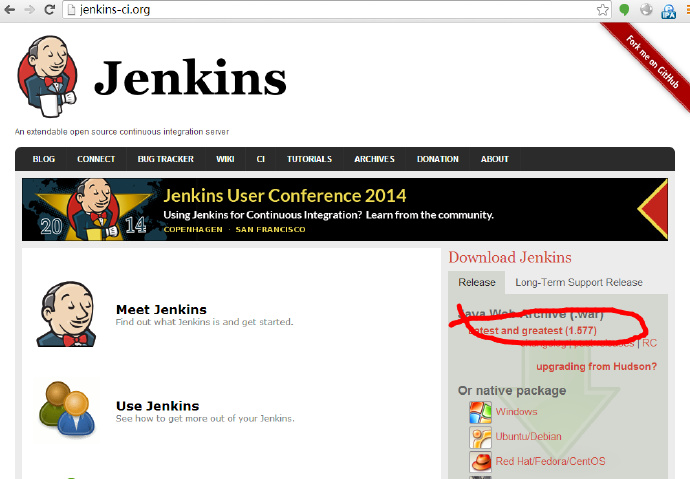Reload the page with refresh icon
This screenshot has width=690, height=479.
(x=49, y=9)
